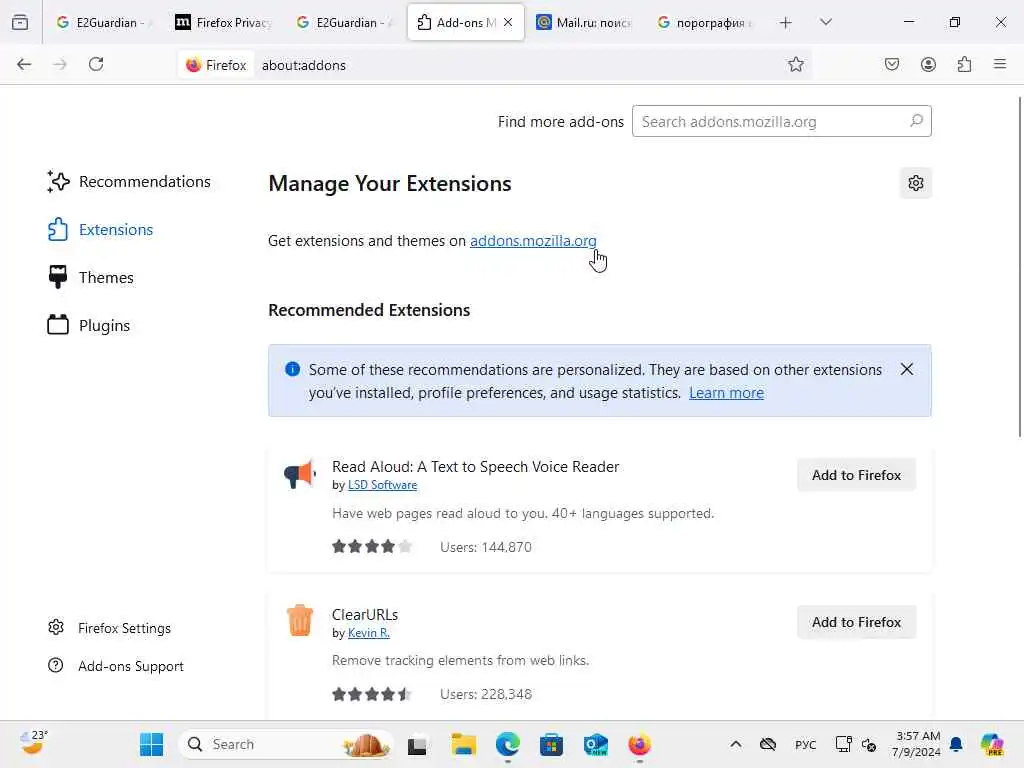Open File Explorer from the taskbar

click(x=464, y=744)
